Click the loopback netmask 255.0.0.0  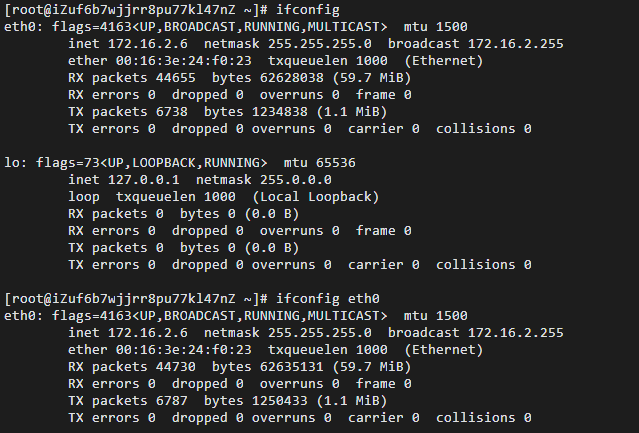[x=299, y=180]
